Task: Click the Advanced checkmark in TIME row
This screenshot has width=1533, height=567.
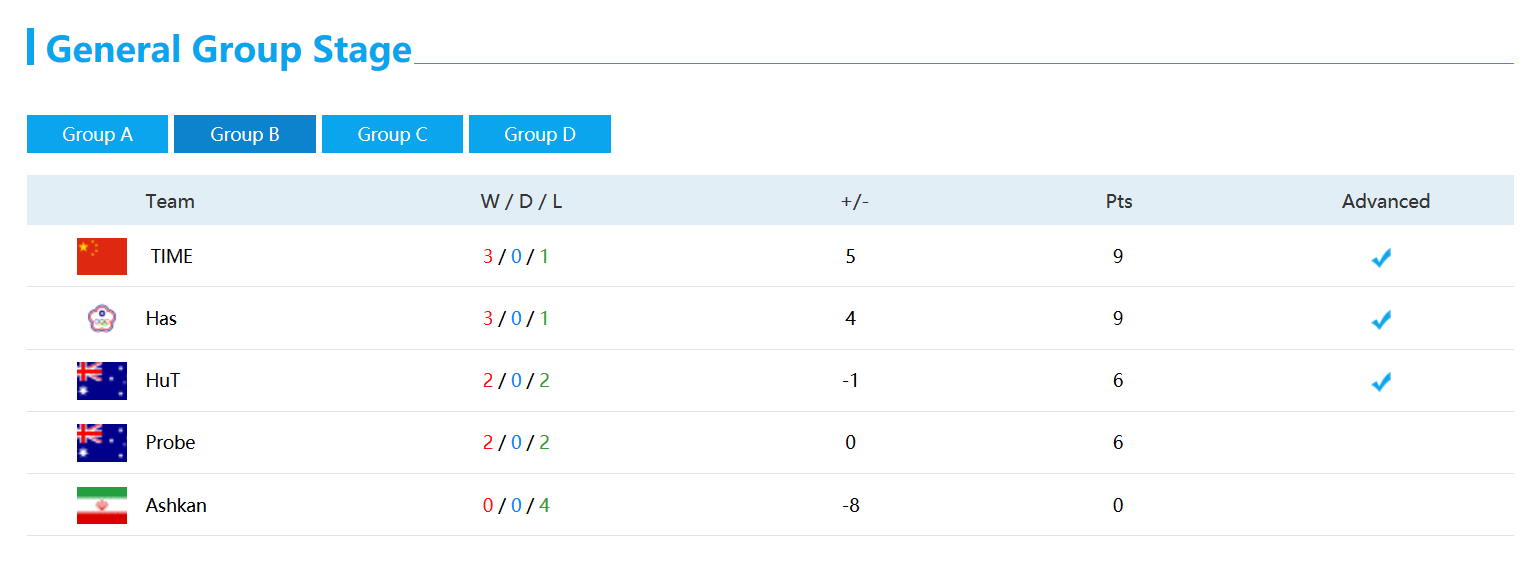Action: (x=1381, y=258)
